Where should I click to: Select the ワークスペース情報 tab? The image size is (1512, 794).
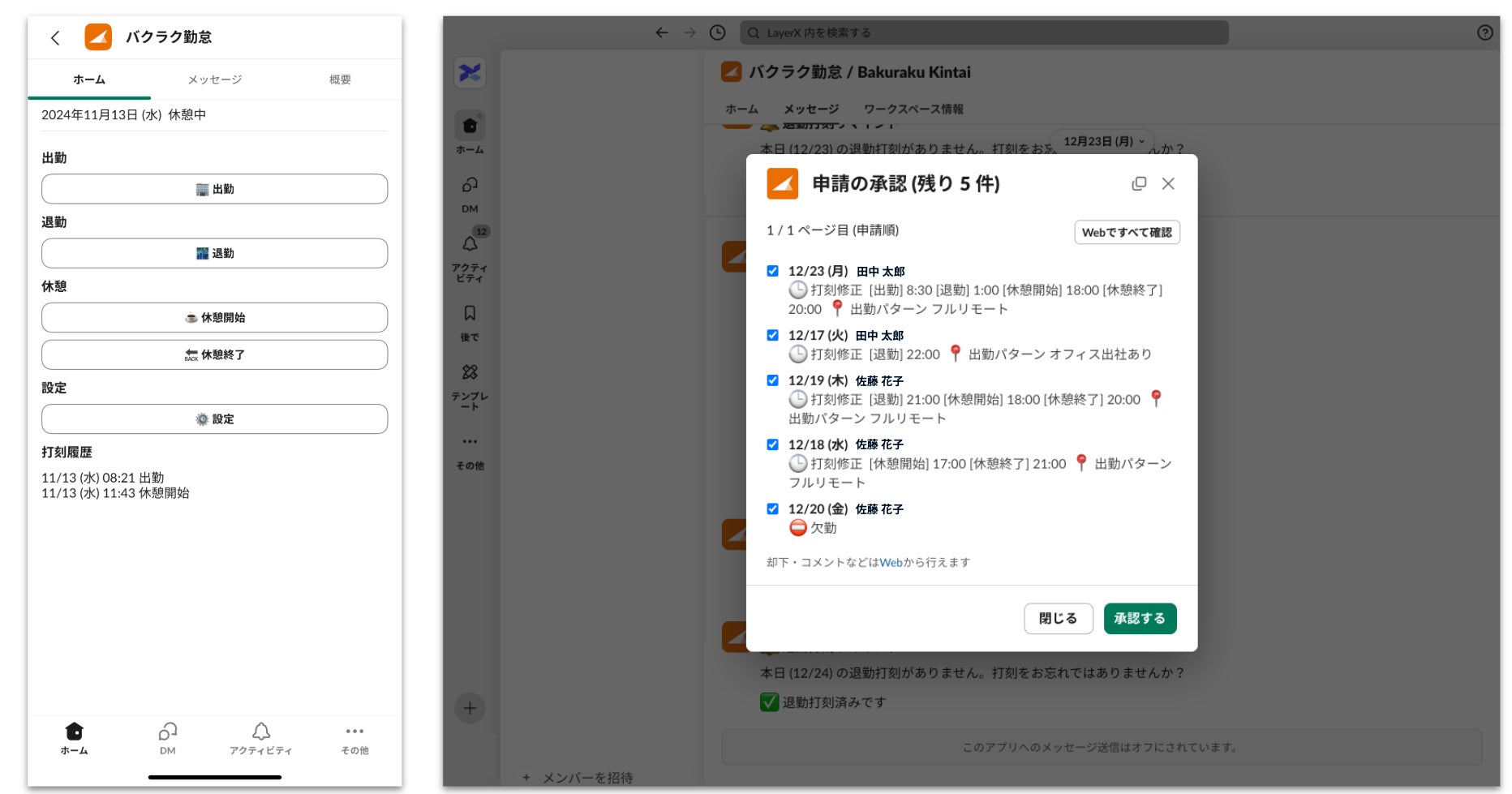(913, 109)
